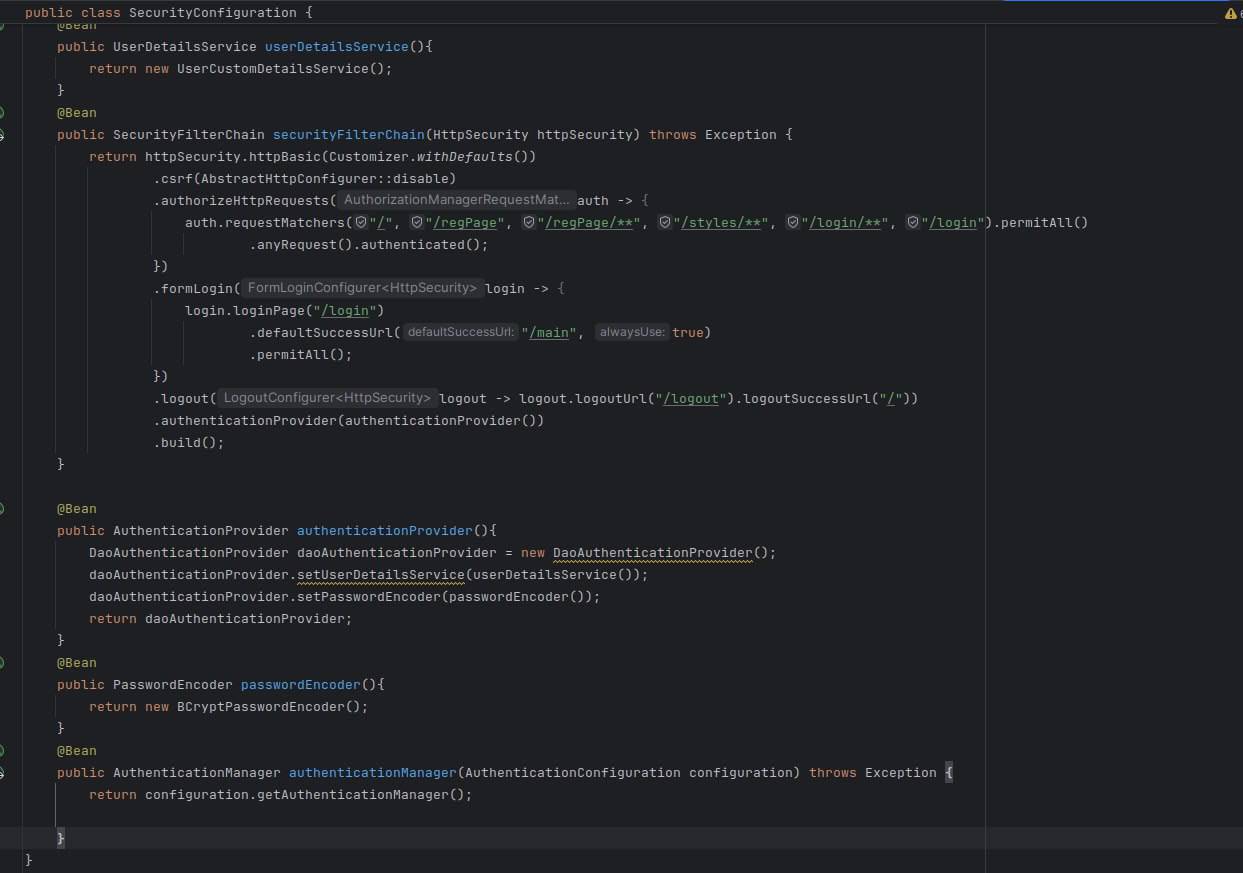The image size is (1243, 873).
Task: Click the userDetailsService method declaration name
Action: [337, 47]
